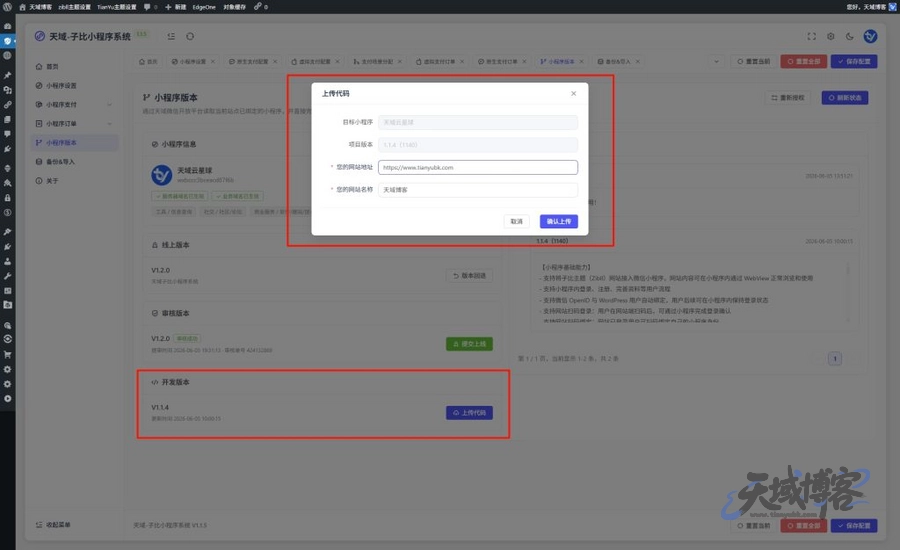Expand the 小程序订单 submenu

click(75, 123)
